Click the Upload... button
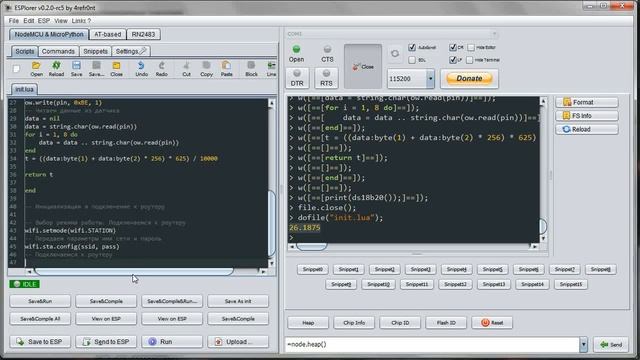This screenshot has width=640, height=360. point(238,342)
